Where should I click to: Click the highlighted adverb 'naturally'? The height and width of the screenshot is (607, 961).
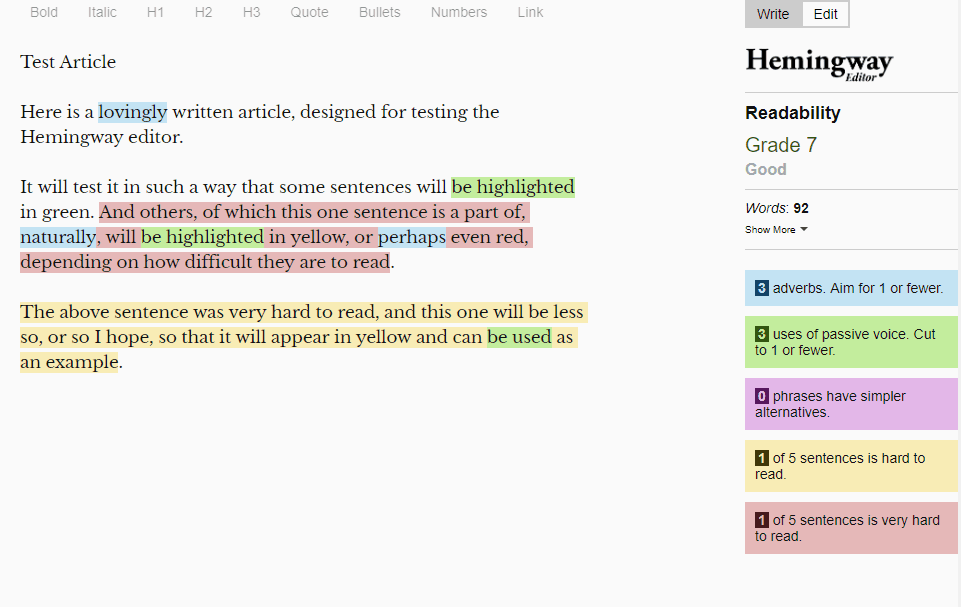tap(58, 237)
